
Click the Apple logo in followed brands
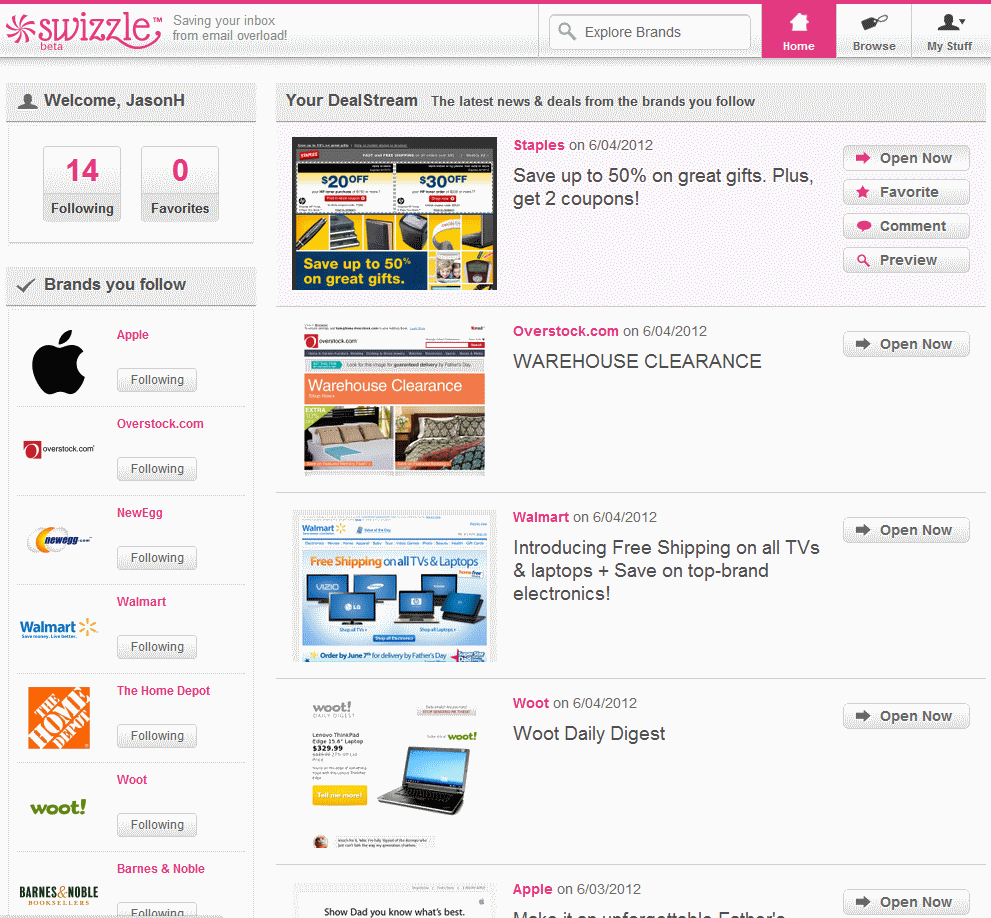coord(58,362)
